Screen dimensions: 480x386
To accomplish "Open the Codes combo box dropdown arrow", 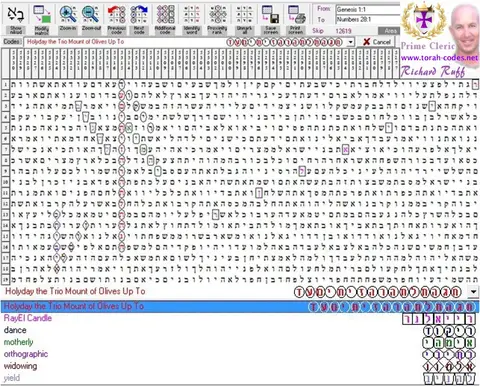I will 350,42.
